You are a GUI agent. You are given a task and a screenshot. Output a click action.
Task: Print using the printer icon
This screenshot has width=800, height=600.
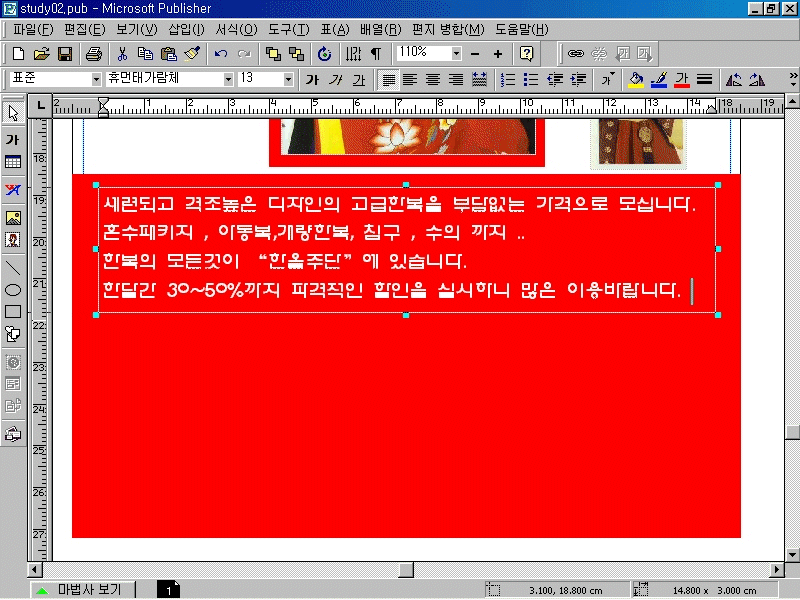(94, 54)
